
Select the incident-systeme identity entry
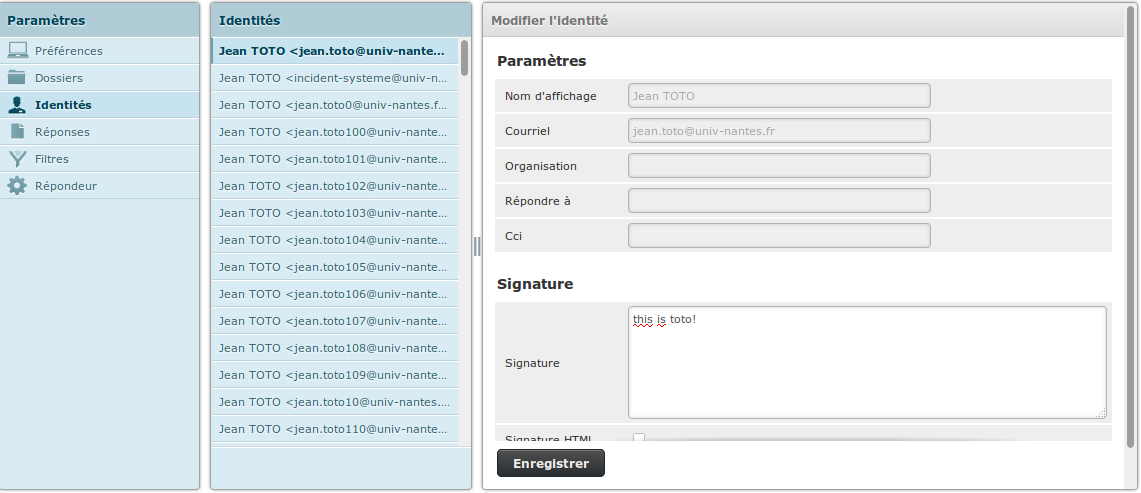(x=335, y=78)
